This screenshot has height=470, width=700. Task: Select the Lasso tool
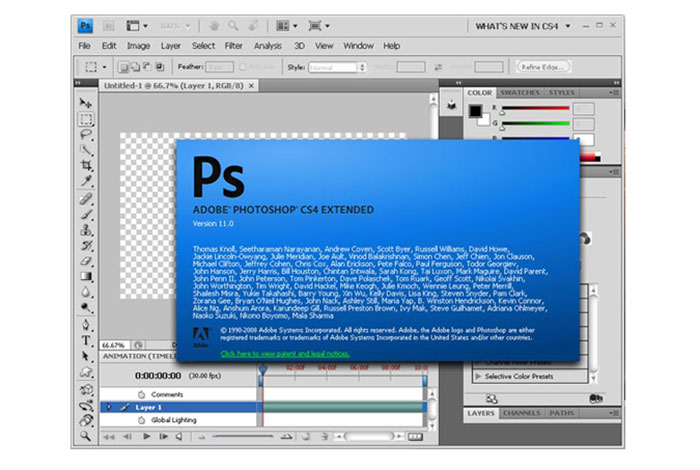(86, 134)
